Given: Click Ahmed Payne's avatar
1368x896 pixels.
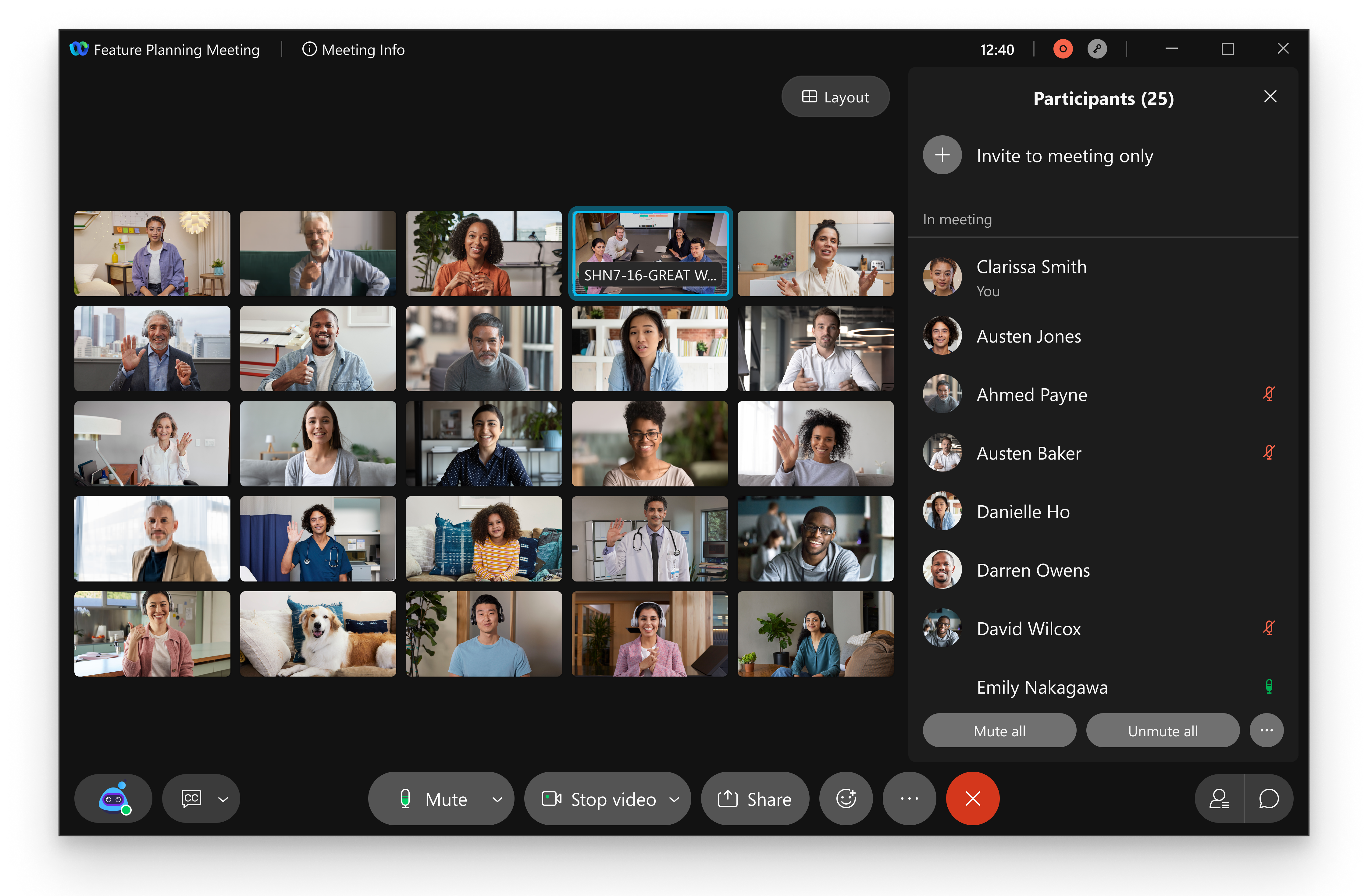Looking at the screenshot, I should (x=942, y=394).
